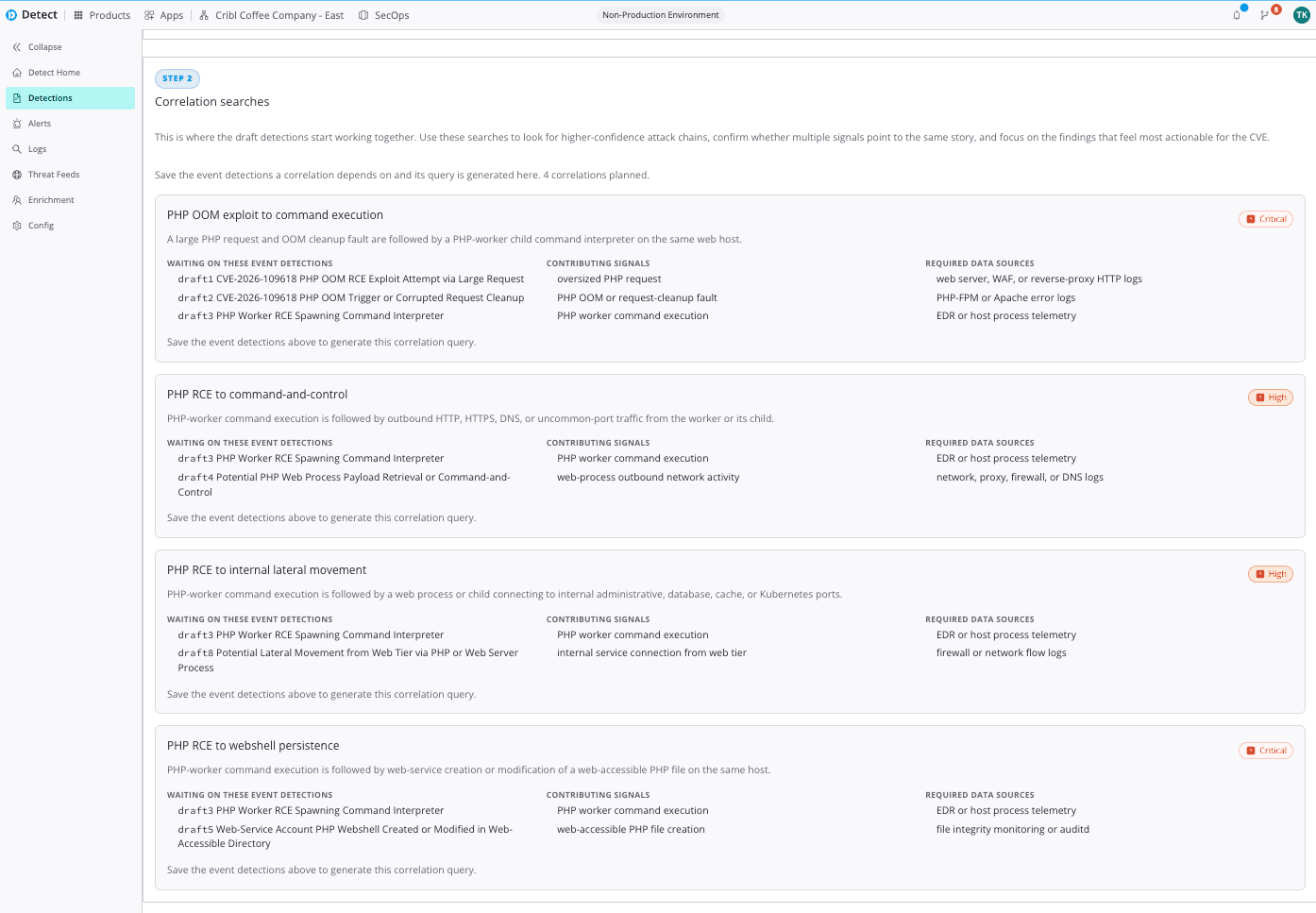The image size is (1316, 913).
Task: Click 'oversized PHP request' contributing signal
Action: tap(609, 279)
